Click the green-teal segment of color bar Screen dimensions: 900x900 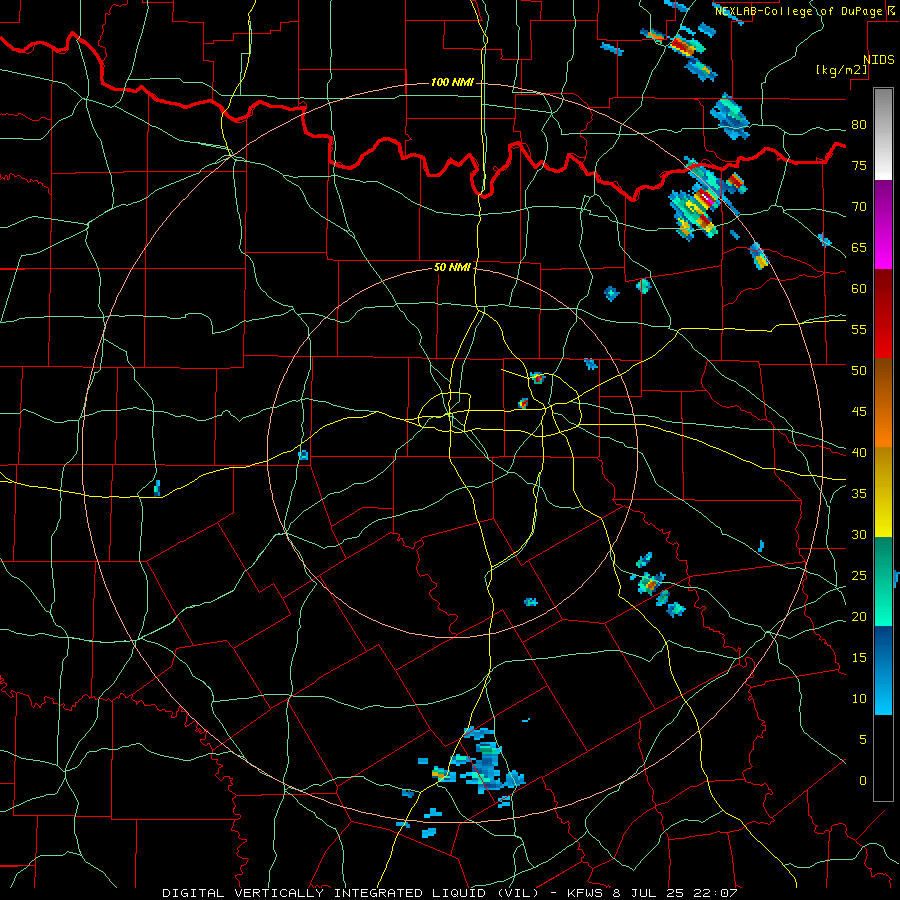(883, 581)
